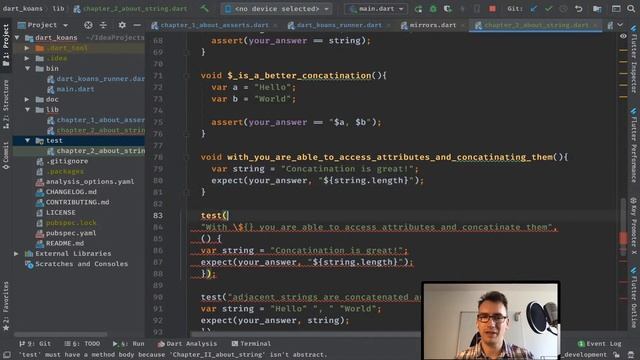Image resolution: width=640 pixels, height=360 pixels.
Task: Expand the .dart_tool folder
Action: point(27,48)
